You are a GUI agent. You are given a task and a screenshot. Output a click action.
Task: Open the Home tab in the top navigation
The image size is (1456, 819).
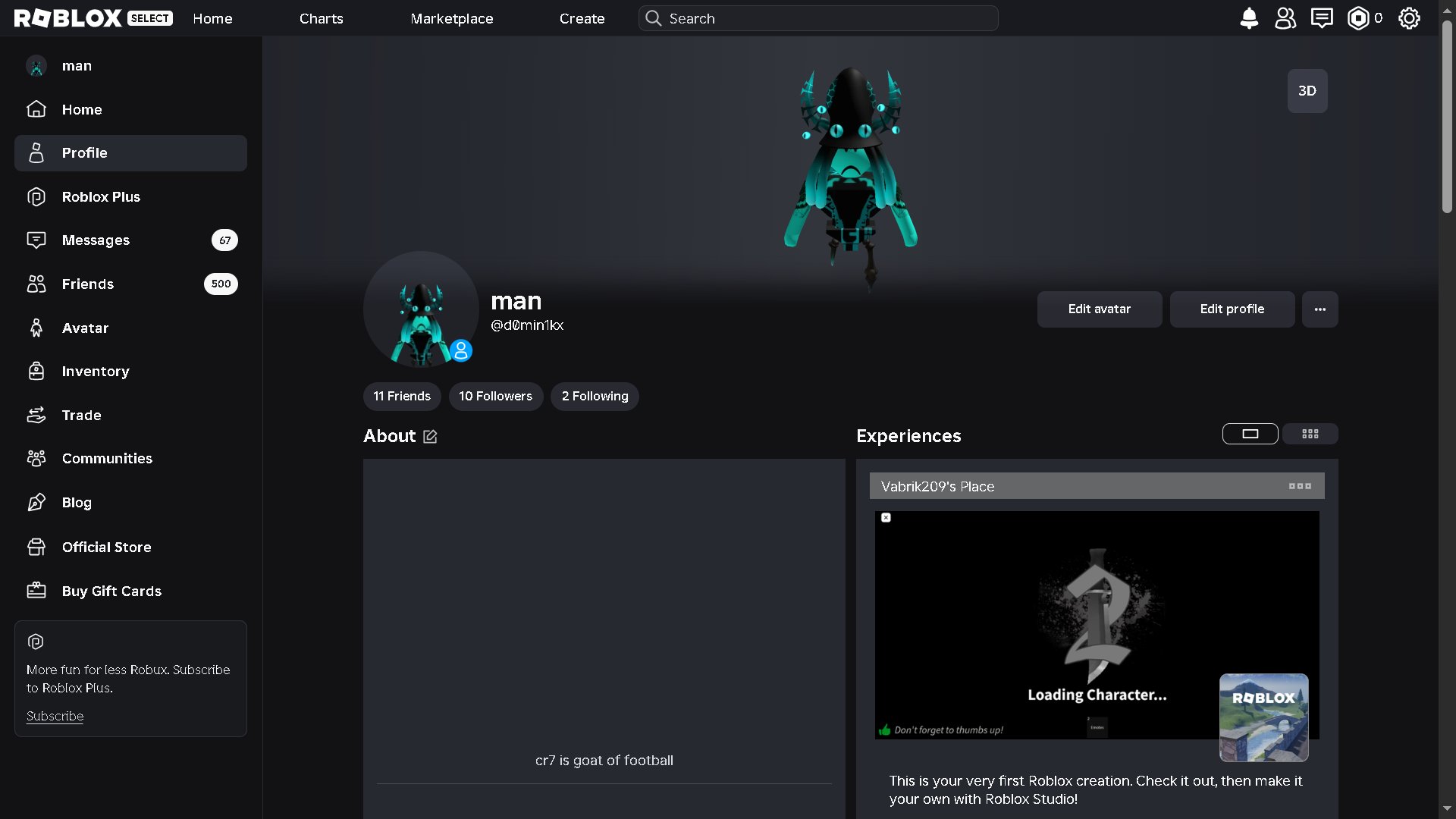(212, 18)
